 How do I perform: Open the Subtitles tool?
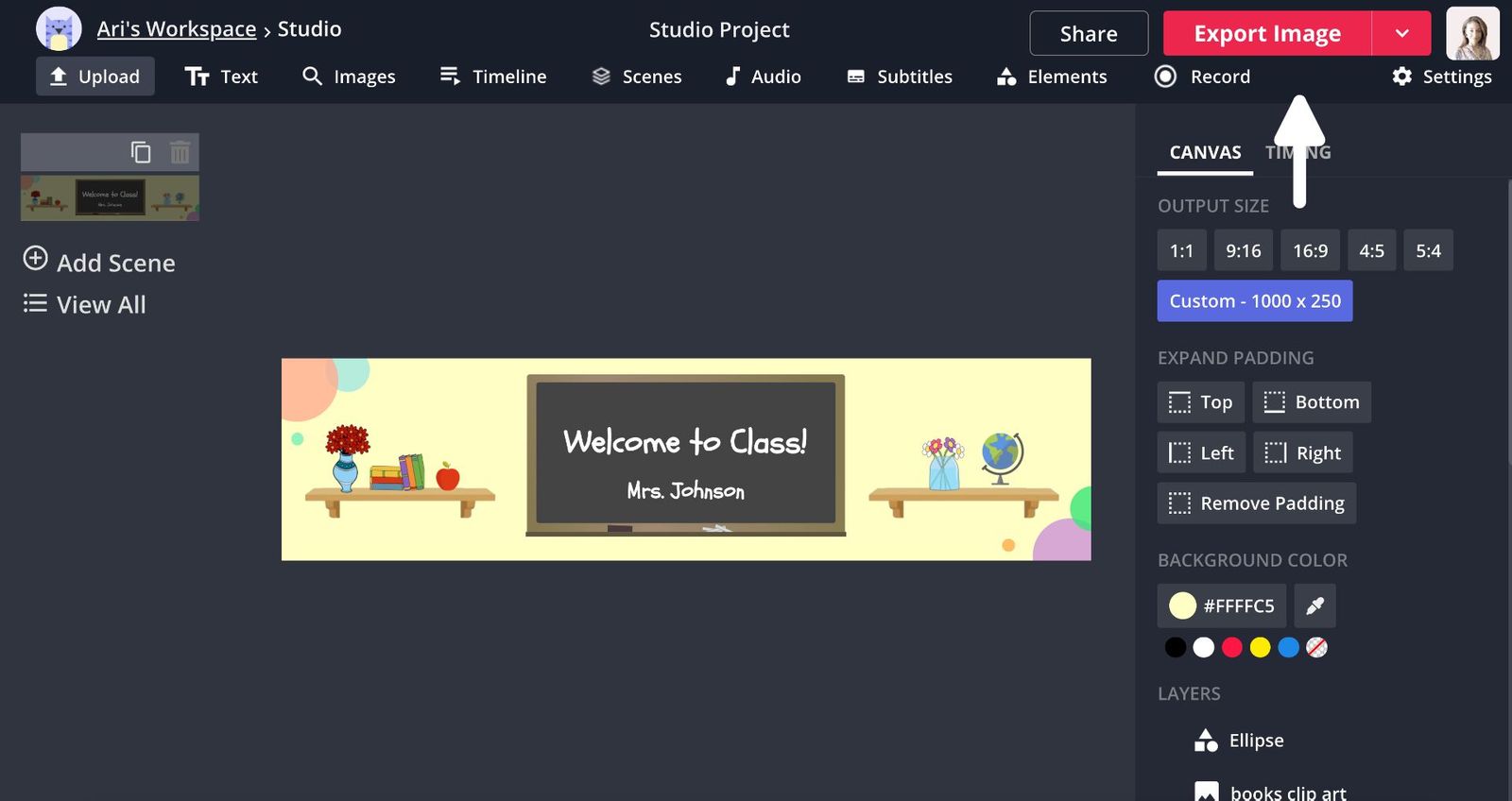899,77
